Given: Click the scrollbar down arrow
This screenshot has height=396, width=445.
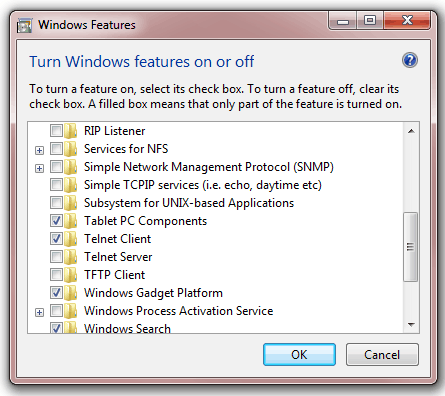Looking at the screenshot, I should (411, 324).
